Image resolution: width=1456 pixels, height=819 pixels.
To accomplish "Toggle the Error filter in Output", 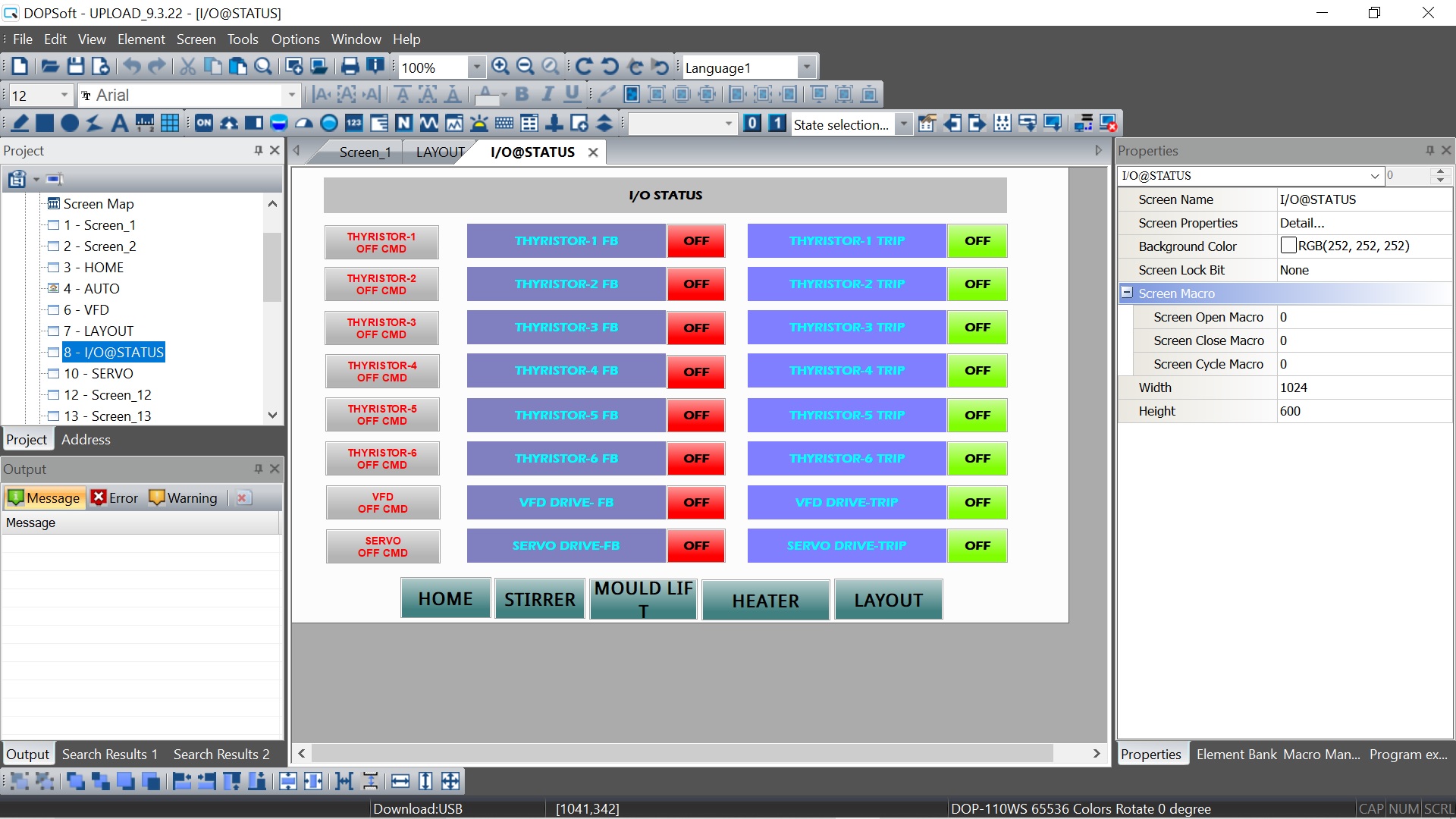I will click(115, 498).
